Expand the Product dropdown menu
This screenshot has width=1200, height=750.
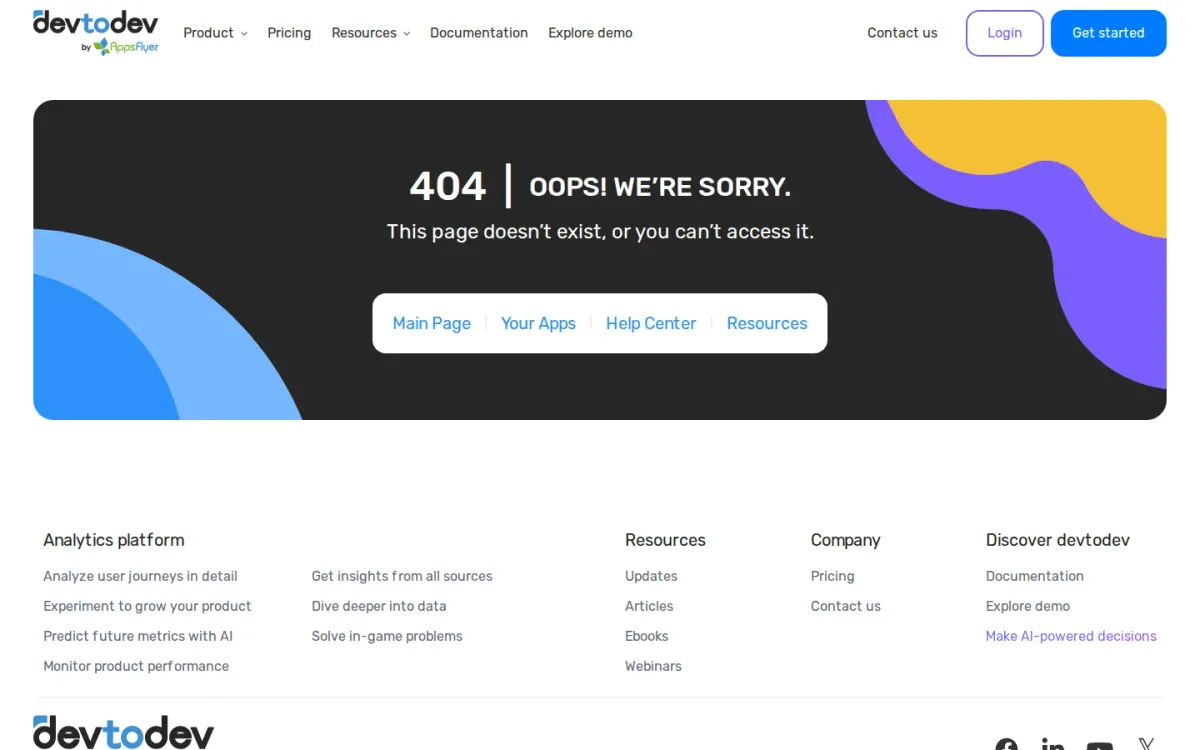click(215, 33)
